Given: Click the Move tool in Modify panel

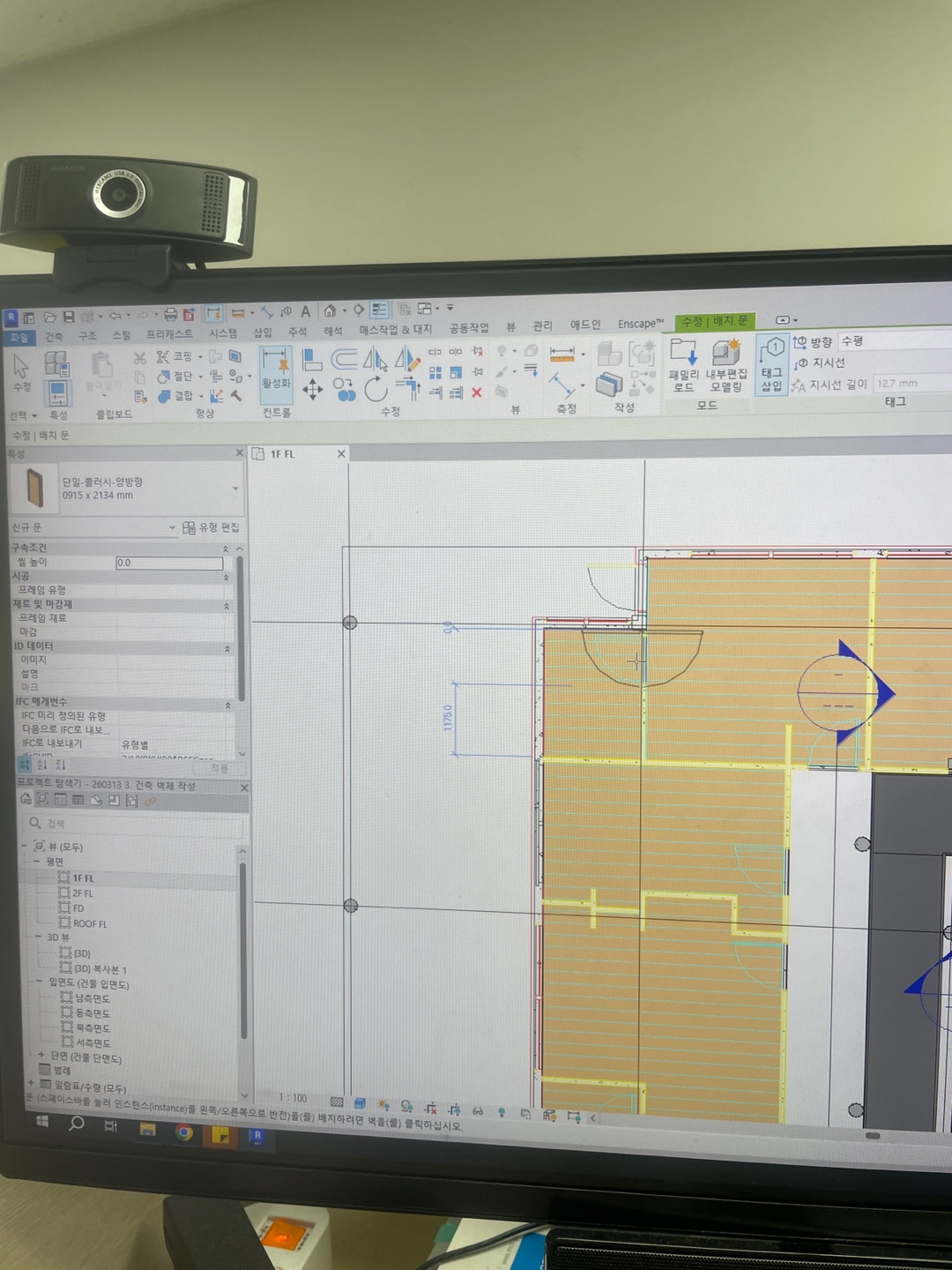Looking at the screenshot, I should click(312, 389).
